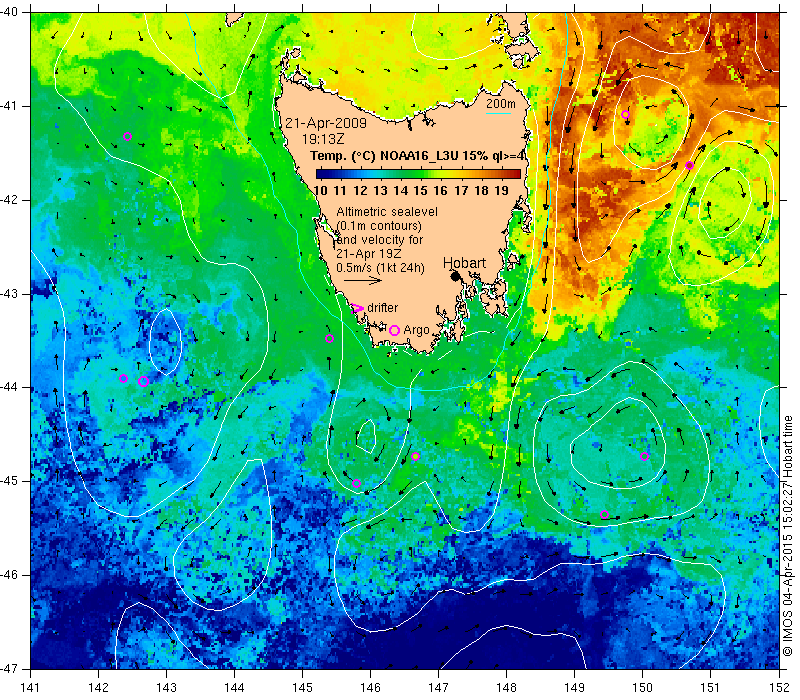The height and width of the screenshot is (700, 800).
Task: Click the '(0.1m contours)' caption line
Action: tap(379, 226)
